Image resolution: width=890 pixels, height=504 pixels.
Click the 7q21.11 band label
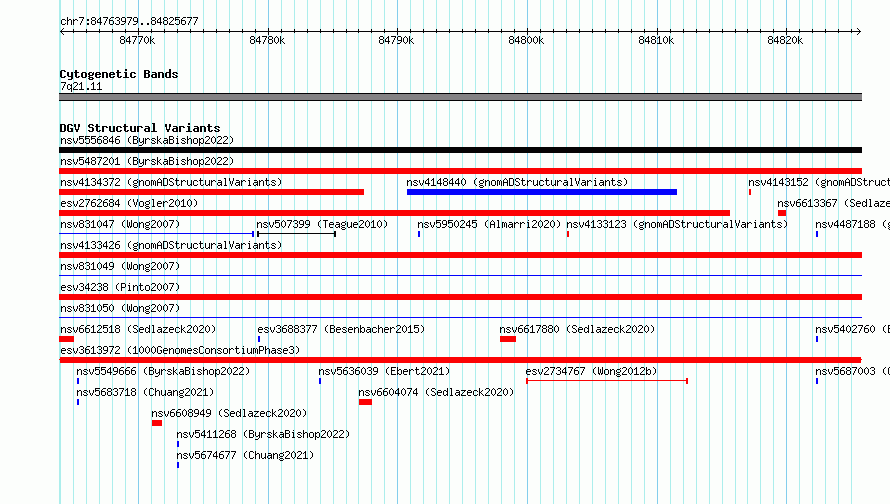[x=81, y=86]
